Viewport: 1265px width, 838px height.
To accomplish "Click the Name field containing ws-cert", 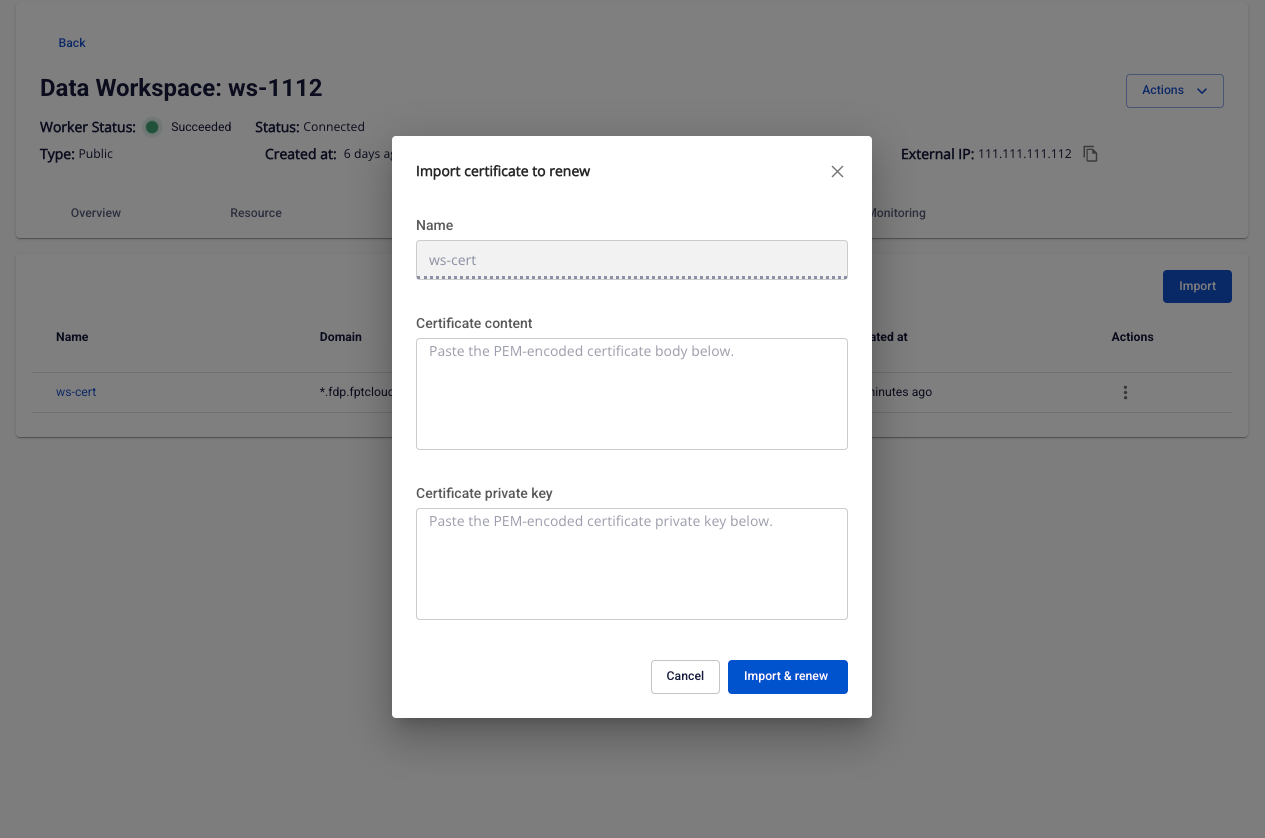I will 631,260.
